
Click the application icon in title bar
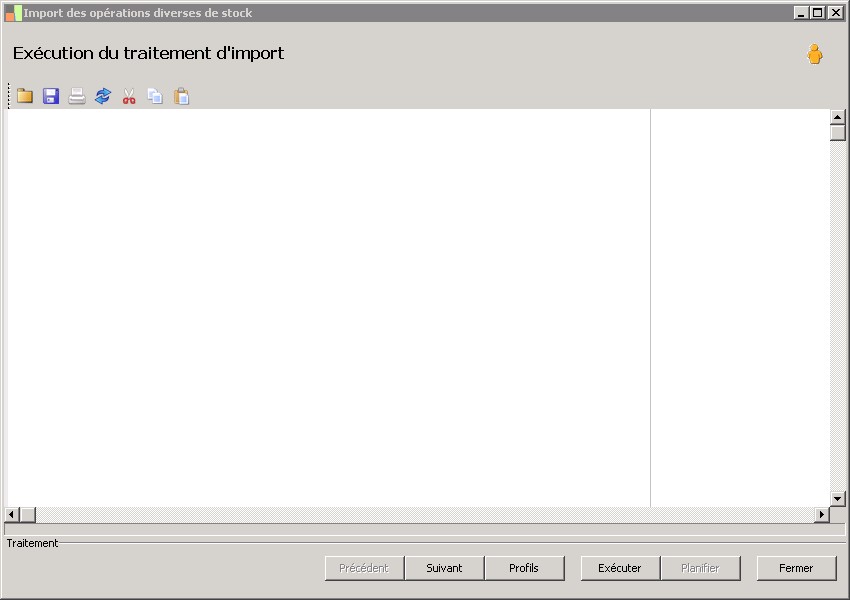[14, 13]
